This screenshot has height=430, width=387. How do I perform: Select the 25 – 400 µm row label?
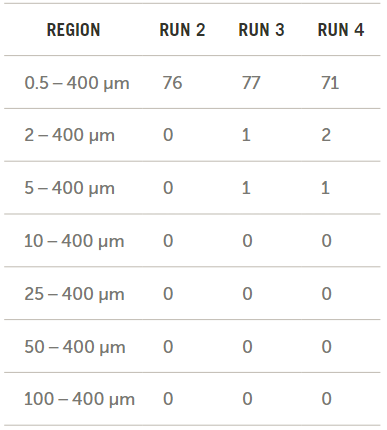[x=74, y=294]
